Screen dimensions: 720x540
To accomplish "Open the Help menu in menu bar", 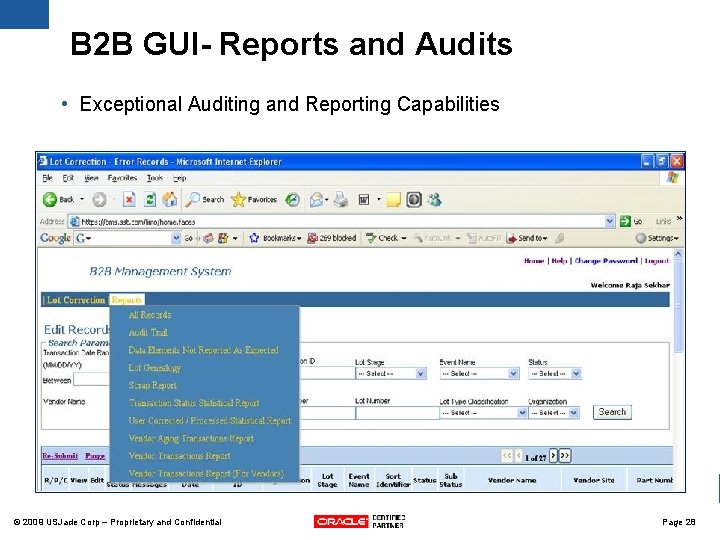I will coord(180,178).
